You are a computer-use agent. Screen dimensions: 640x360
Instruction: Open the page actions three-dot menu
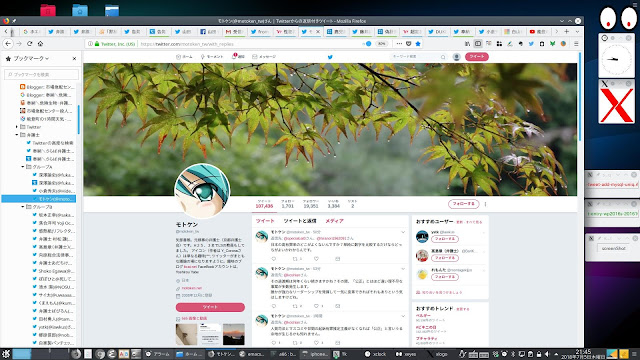(399, 44)
